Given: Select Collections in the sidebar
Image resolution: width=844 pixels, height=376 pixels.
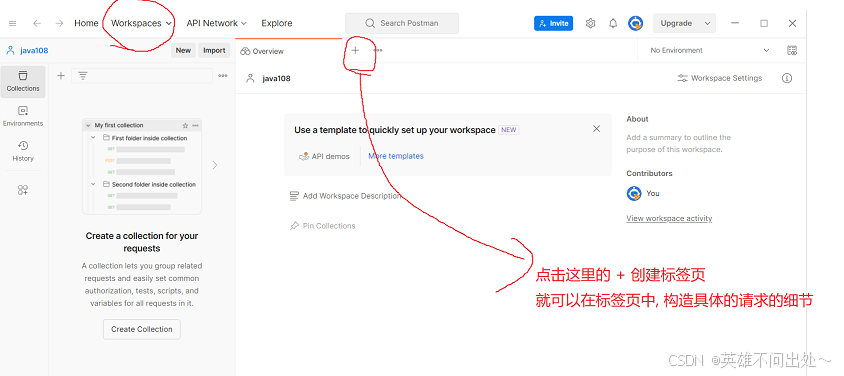Looking at the screenshot, I should pos(23,81).
